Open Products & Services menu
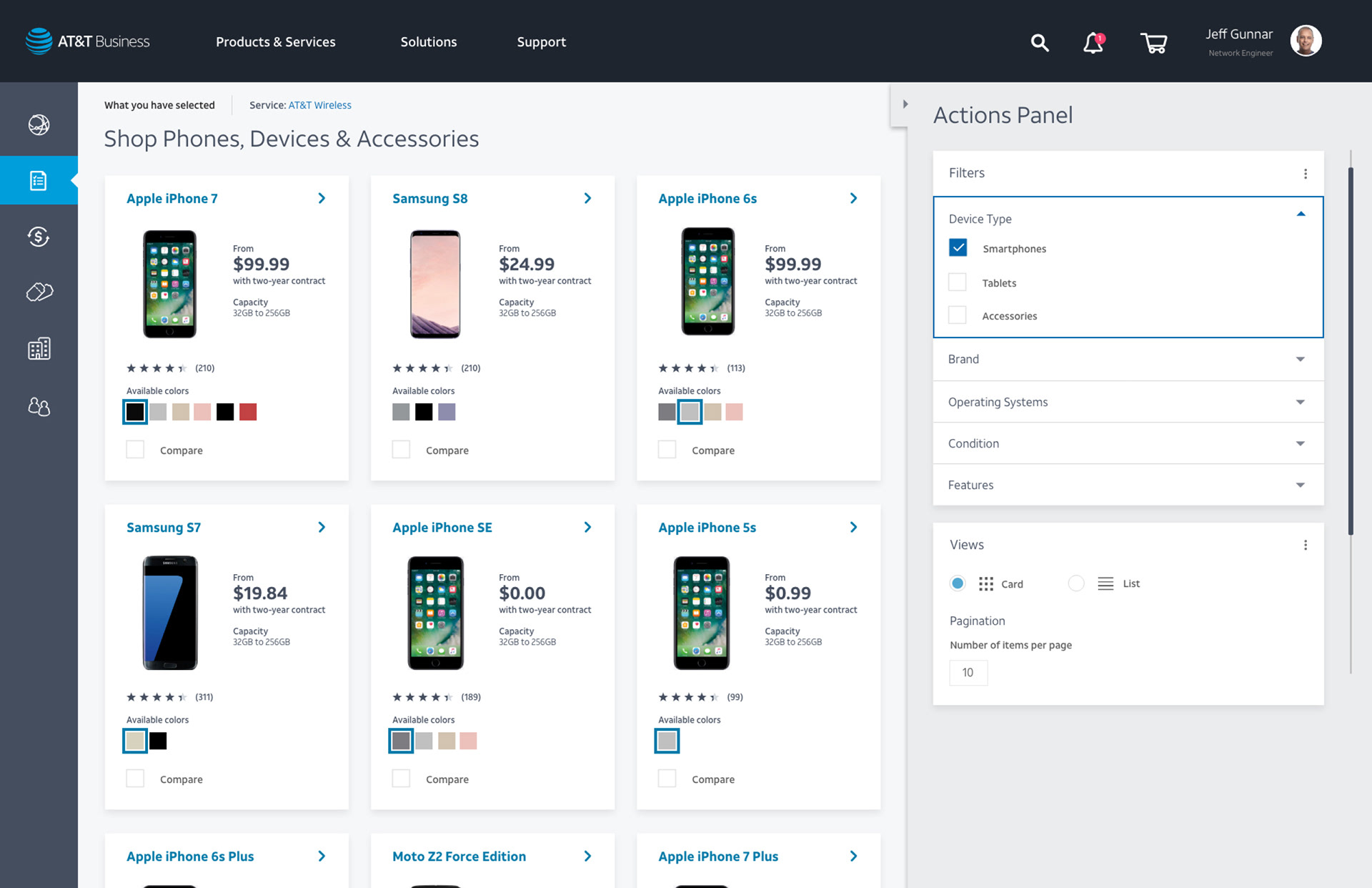The image size is (1372, 888). point(276,42)
